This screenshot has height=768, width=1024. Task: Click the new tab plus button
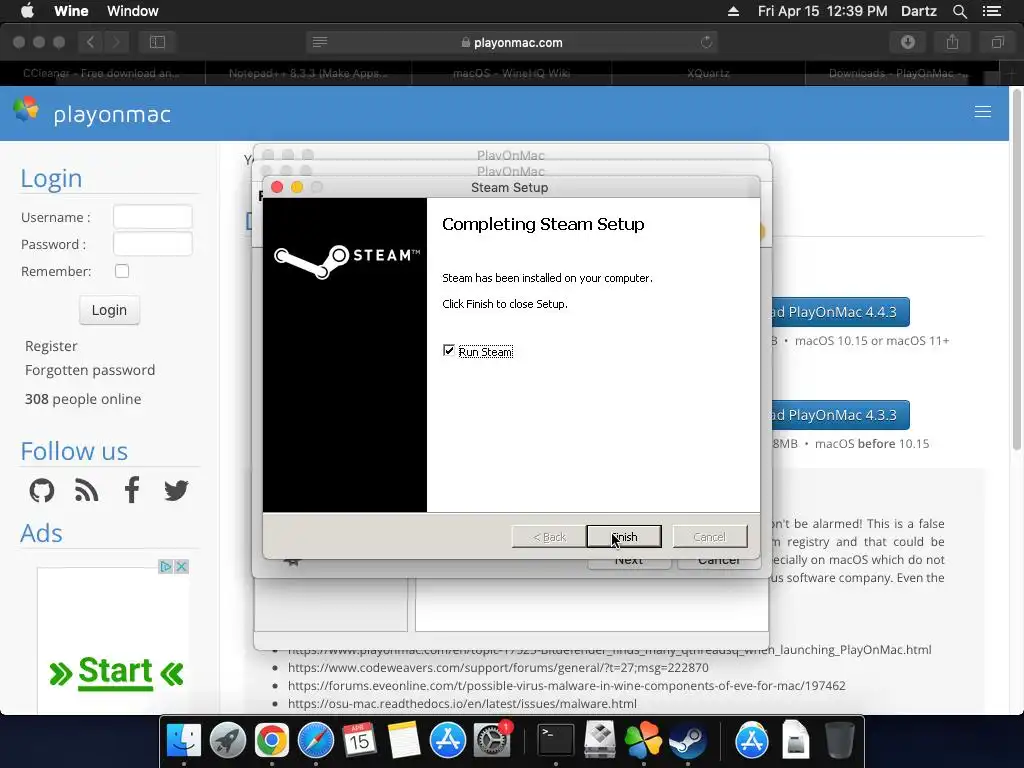(1011, 73)
